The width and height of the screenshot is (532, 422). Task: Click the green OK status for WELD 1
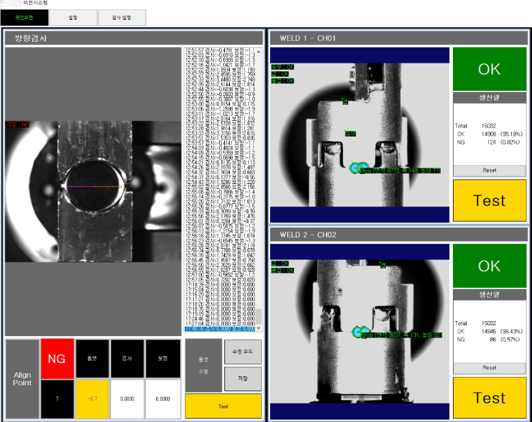[489, 69]
